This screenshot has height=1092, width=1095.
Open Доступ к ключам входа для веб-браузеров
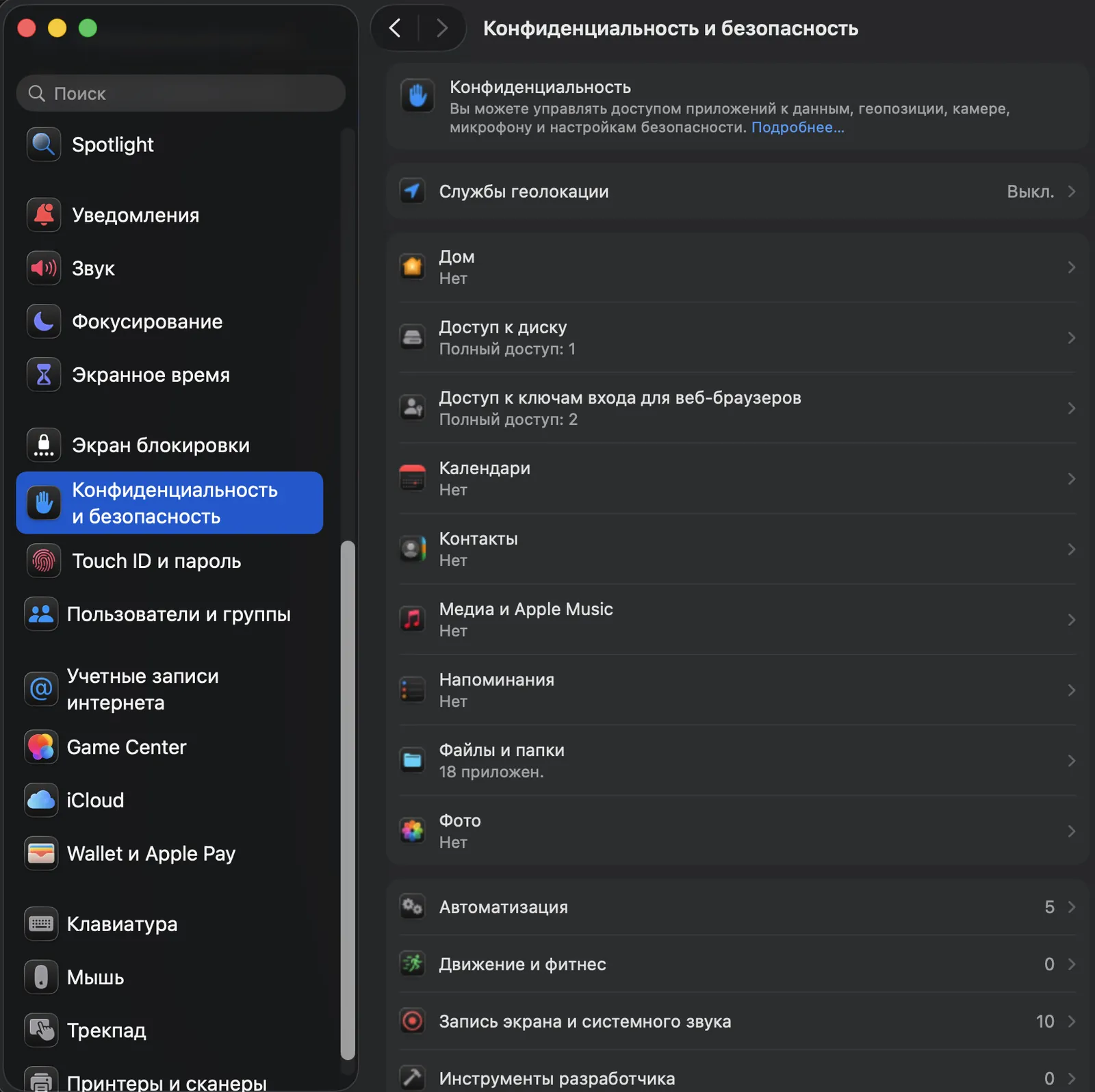[x=737, y=408]
